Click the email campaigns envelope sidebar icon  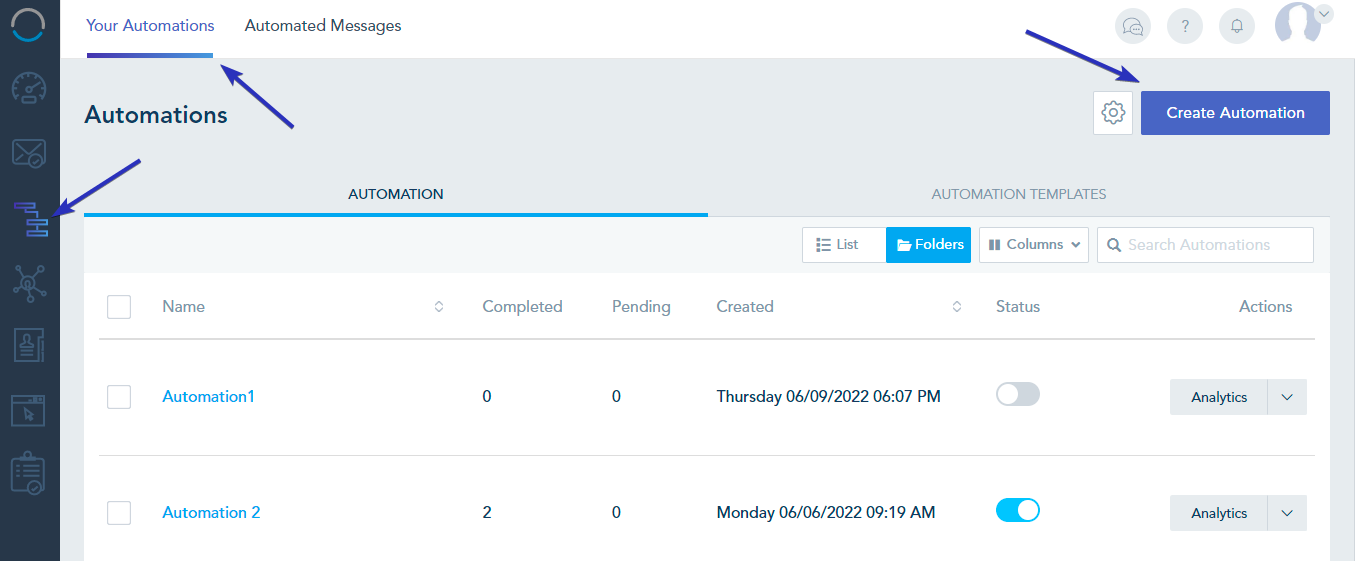tap(29, 154)
